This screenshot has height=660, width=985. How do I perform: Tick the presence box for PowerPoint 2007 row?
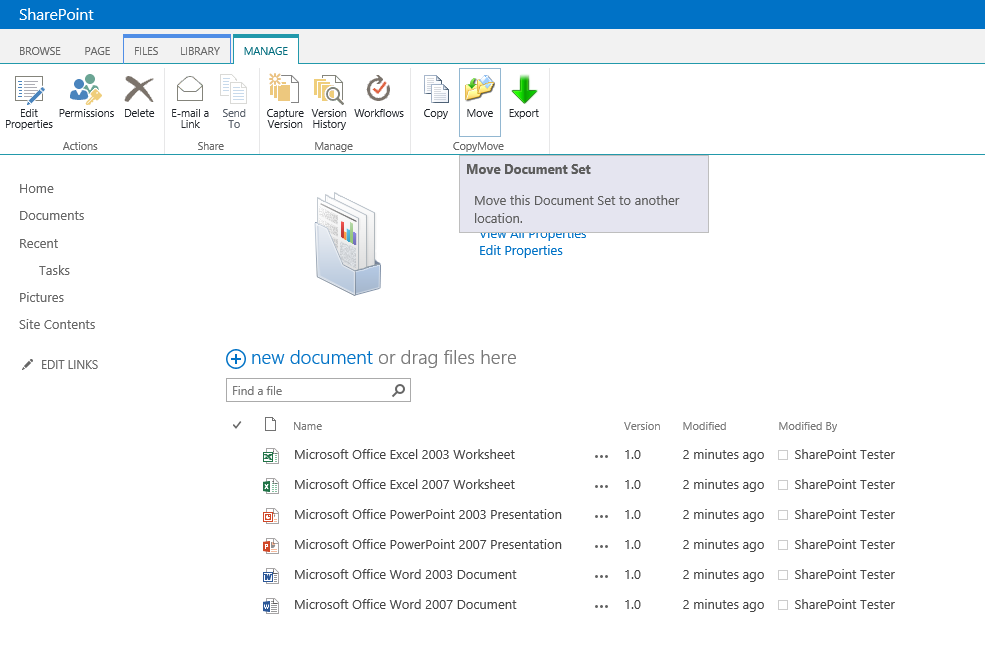[783, 545]
